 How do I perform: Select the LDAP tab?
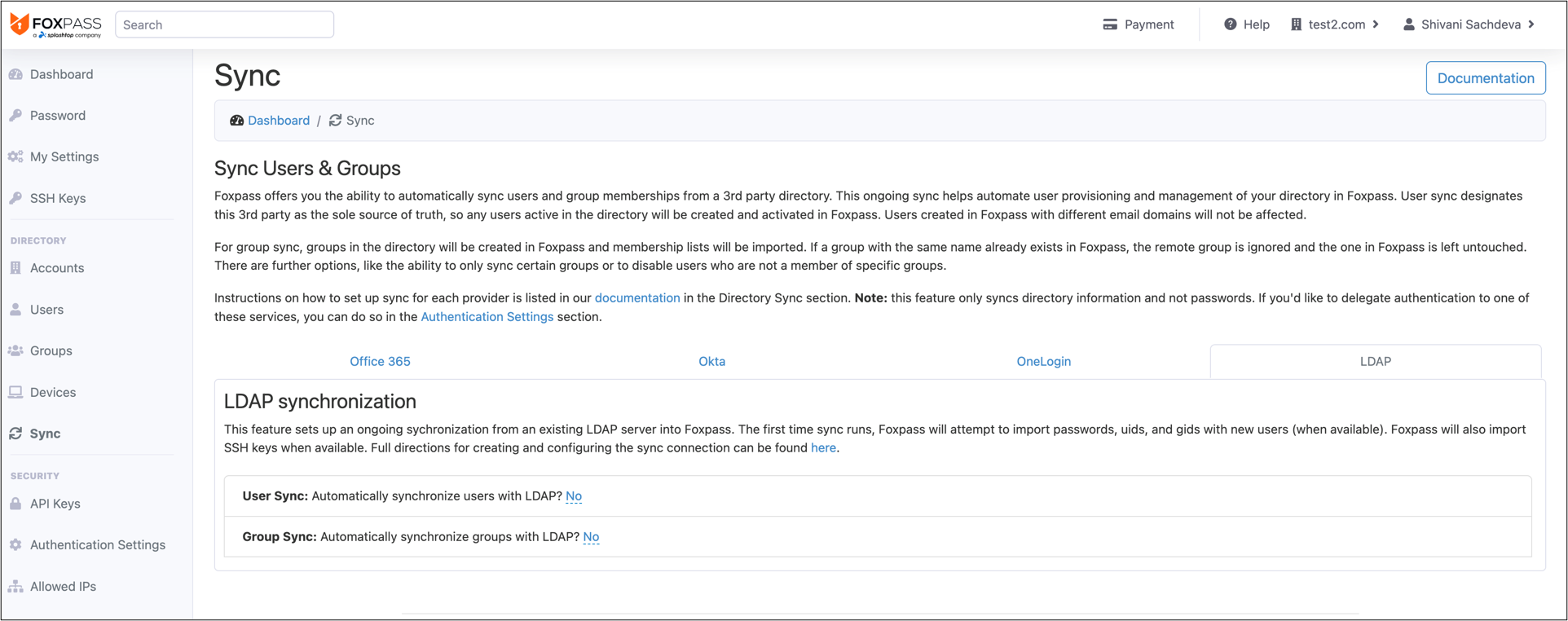[x=1376, y=361]
